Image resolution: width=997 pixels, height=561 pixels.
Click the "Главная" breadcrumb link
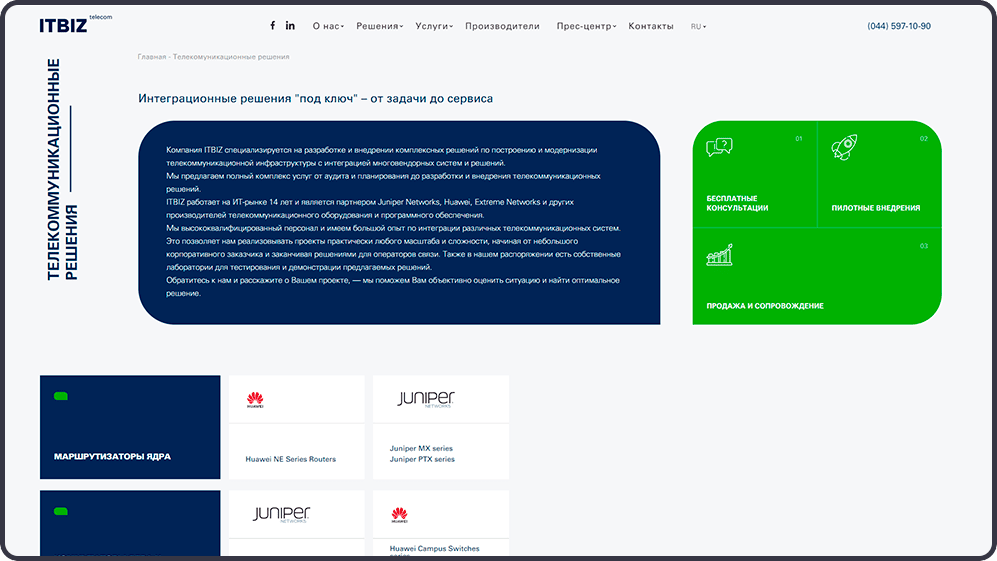pos(151,57)
